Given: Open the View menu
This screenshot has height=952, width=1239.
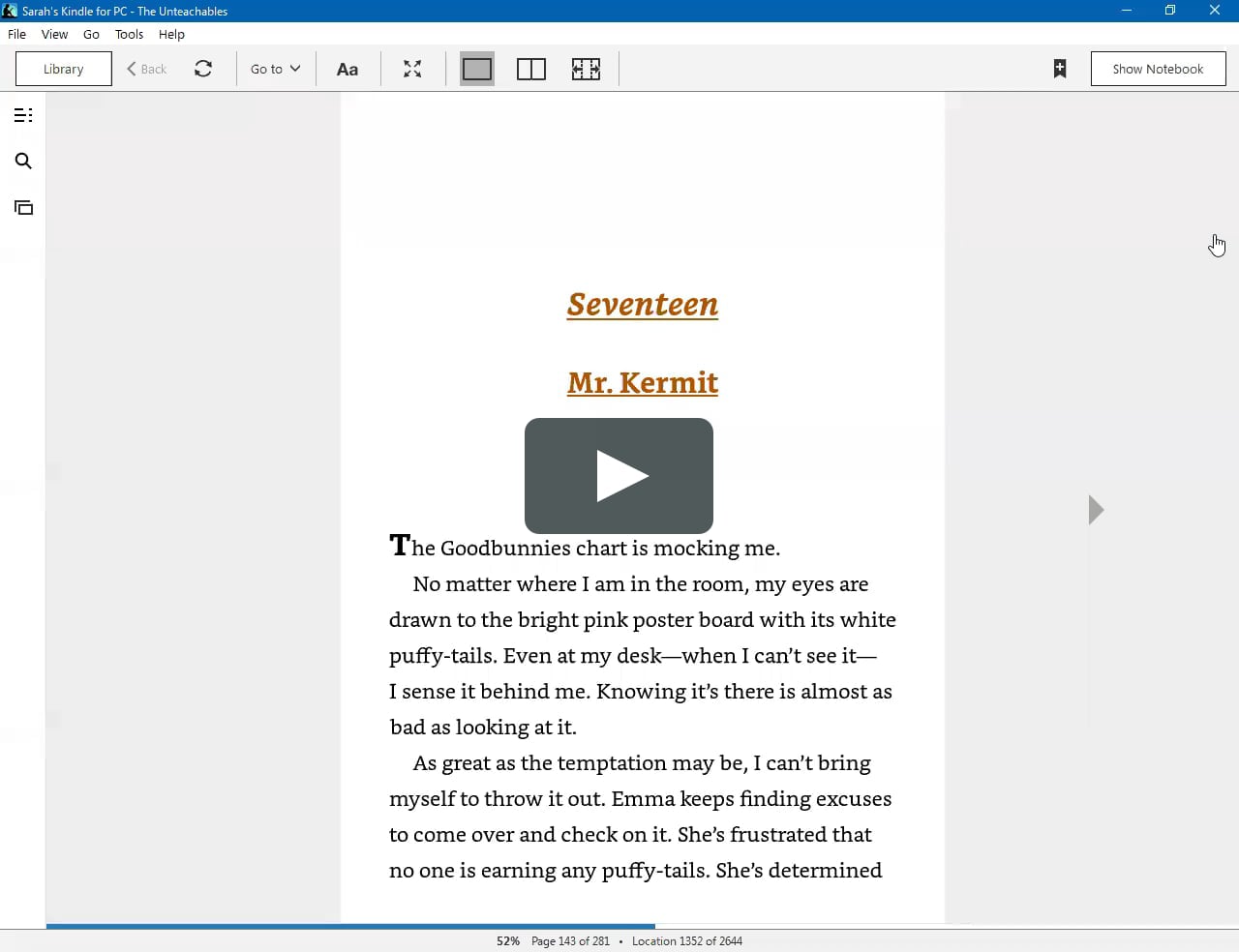Looking at the screenshot, I should [x=54, y=34].
